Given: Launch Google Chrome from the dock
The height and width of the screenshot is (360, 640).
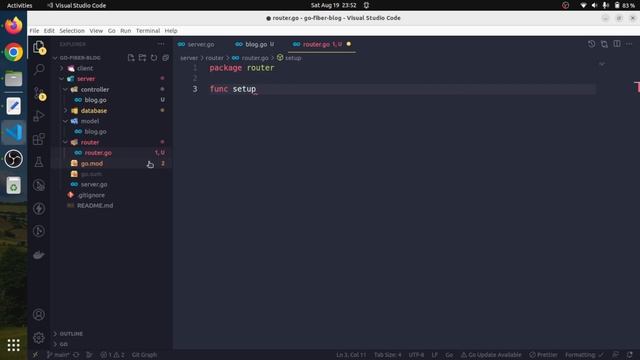Looking at the screenshot, I should click(x=13, y=52).
